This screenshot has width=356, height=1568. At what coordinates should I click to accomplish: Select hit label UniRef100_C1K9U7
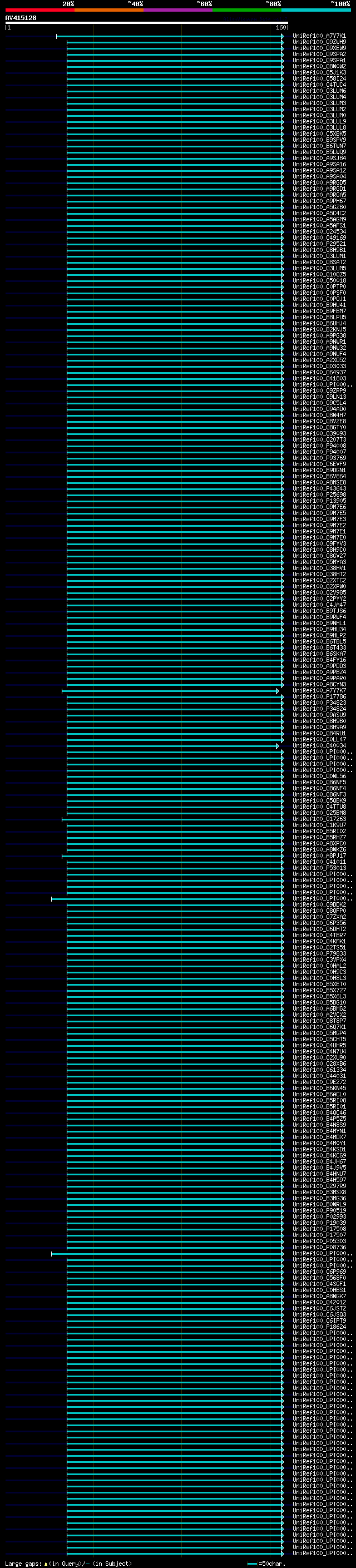click(x=319, y=825)
